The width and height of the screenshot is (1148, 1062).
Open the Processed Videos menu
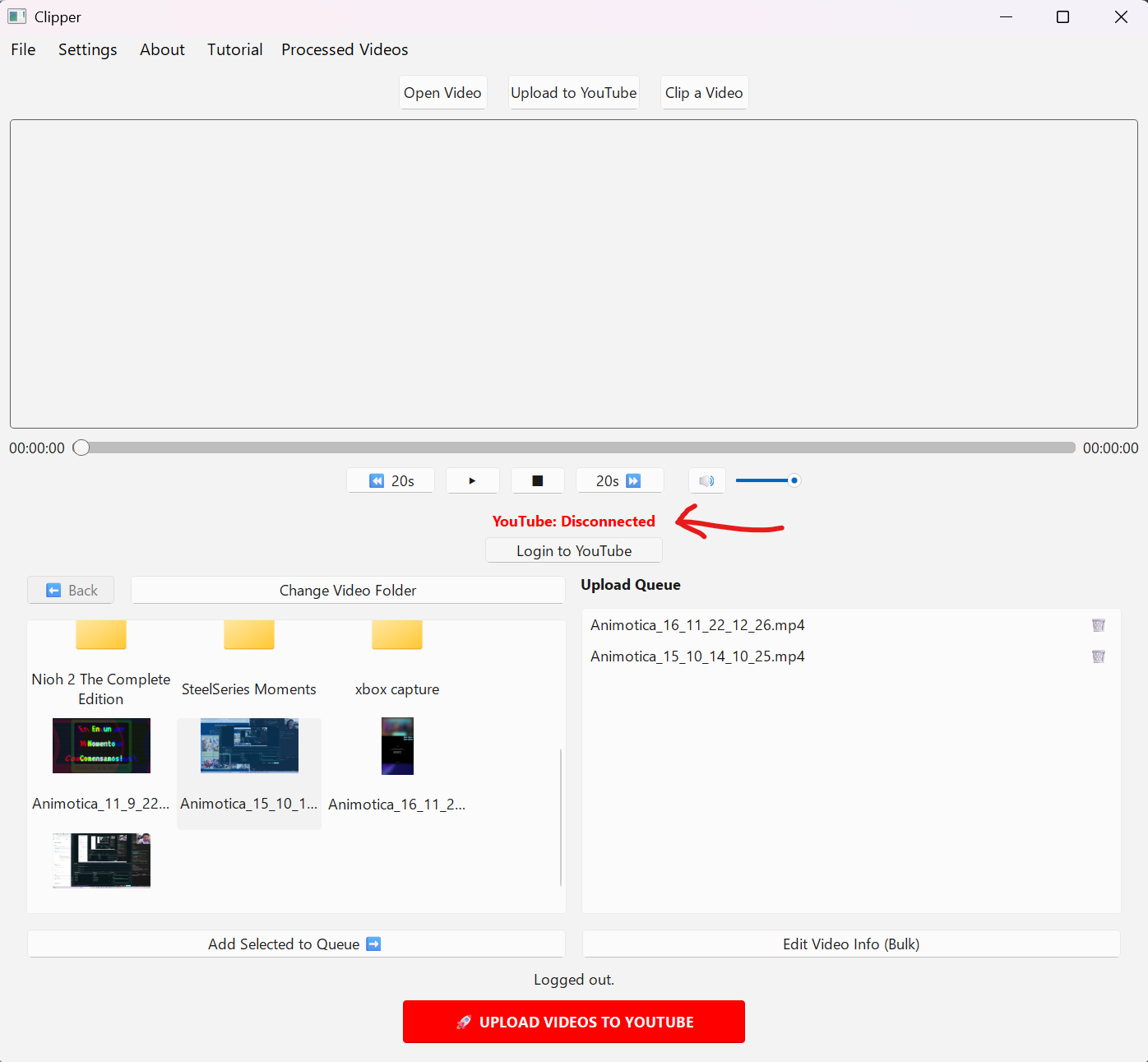point(345,49)
